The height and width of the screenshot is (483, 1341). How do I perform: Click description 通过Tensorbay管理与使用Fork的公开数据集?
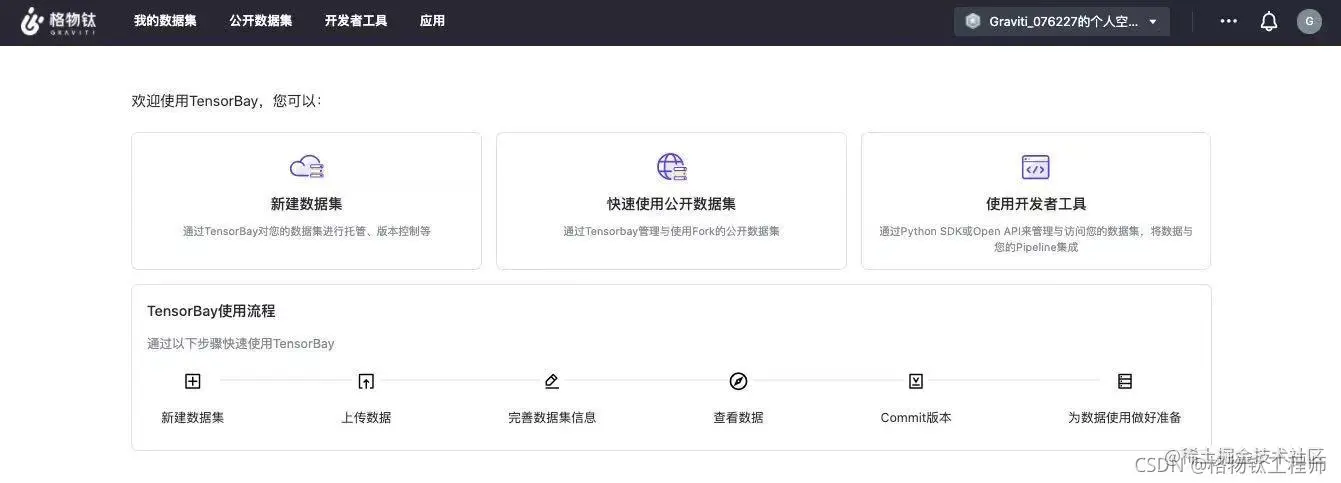(671, 231)
